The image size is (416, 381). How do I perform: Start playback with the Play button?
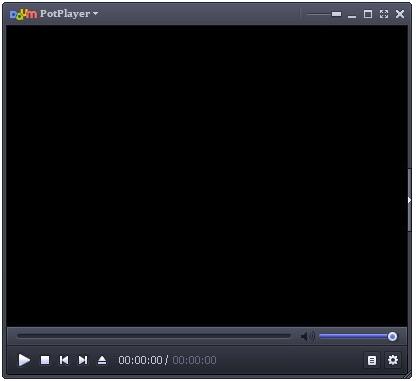24,360
